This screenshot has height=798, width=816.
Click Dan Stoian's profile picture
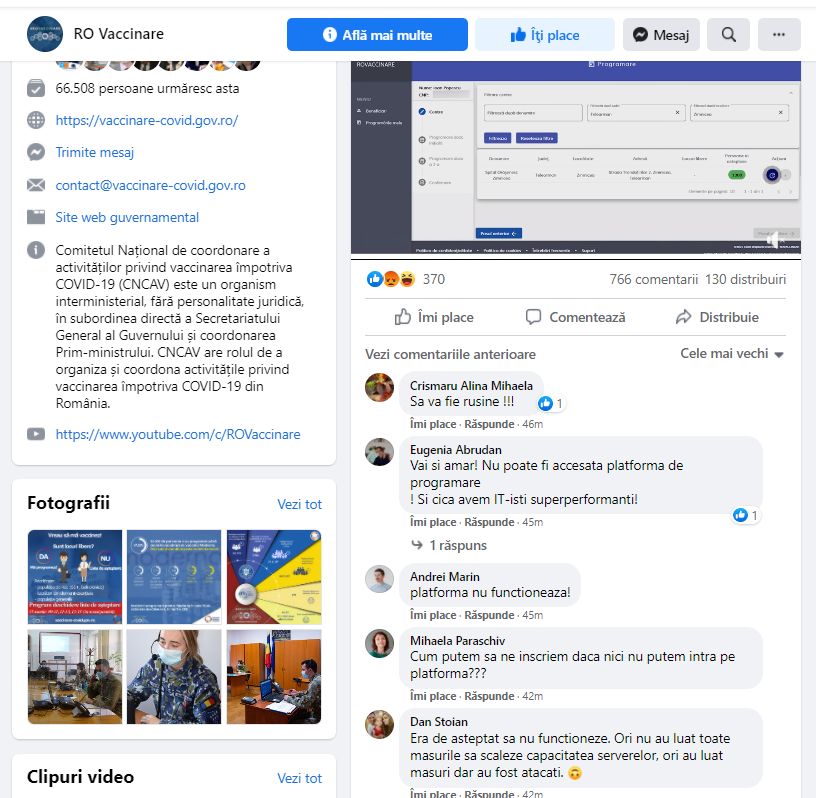tap(379, 724)
